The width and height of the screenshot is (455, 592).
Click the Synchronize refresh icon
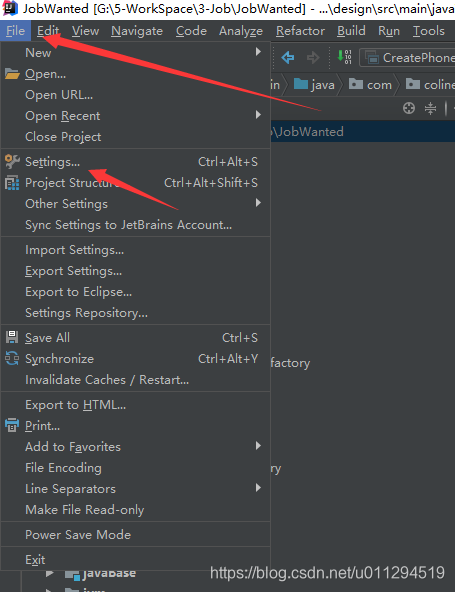tap(12, 358)
